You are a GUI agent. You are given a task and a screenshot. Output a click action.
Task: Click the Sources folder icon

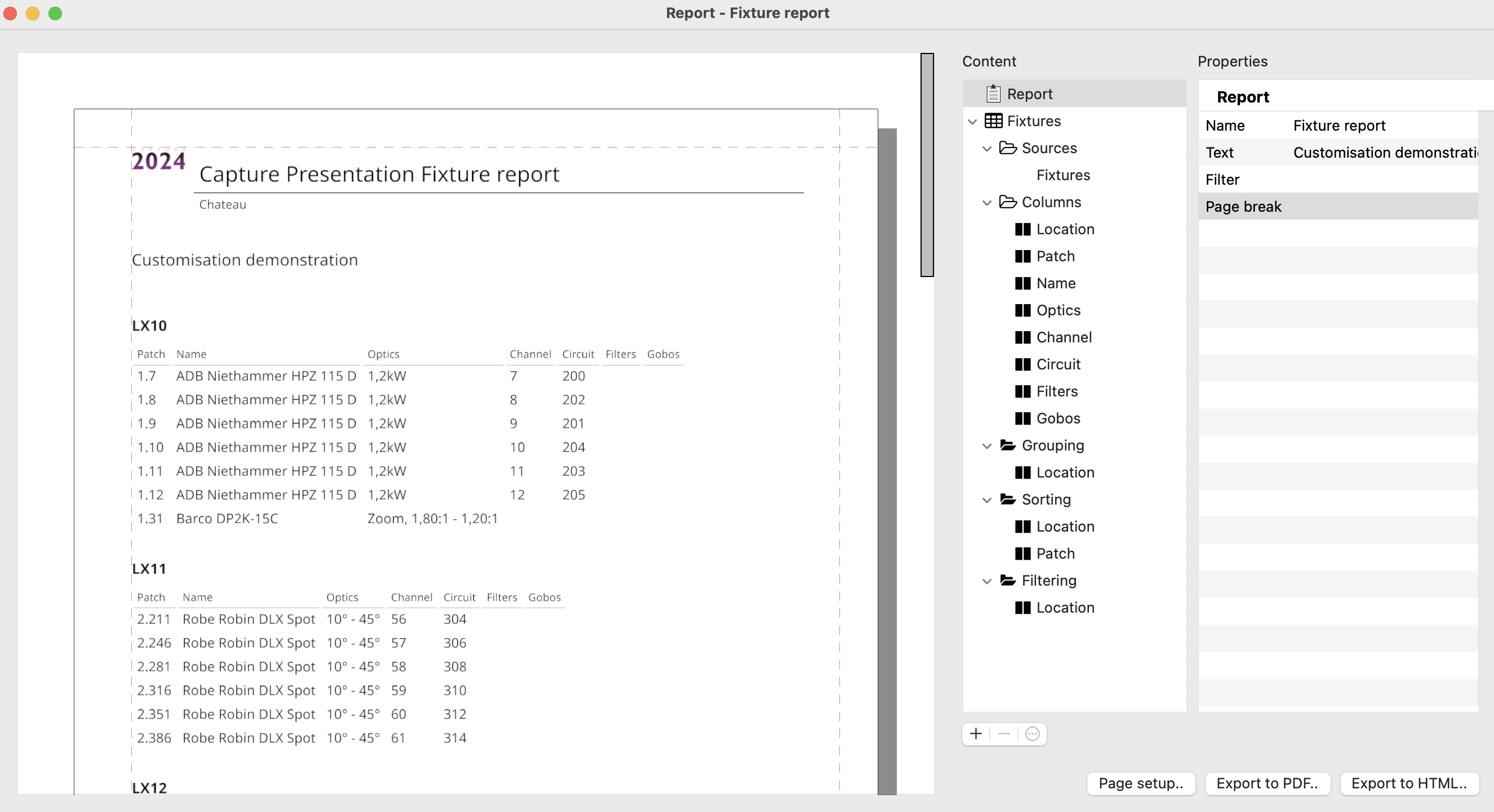pos(1007,148)
